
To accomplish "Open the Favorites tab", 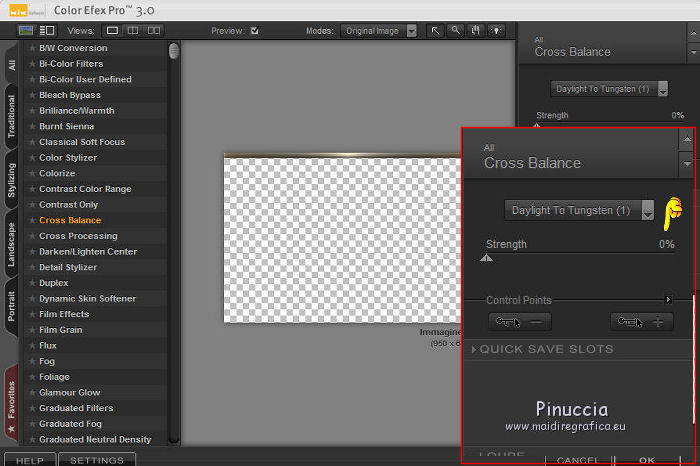I will pos(11,404).
